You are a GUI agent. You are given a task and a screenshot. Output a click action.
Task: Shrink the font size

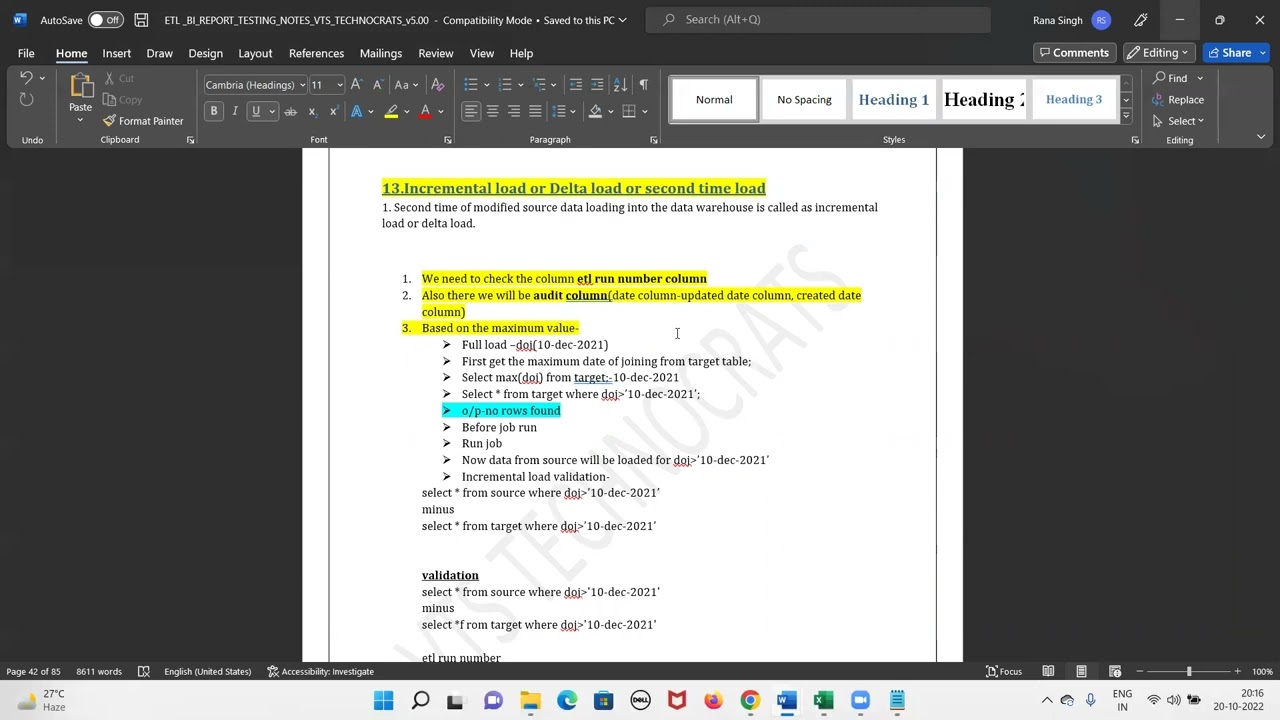click(x=377, y=85)
